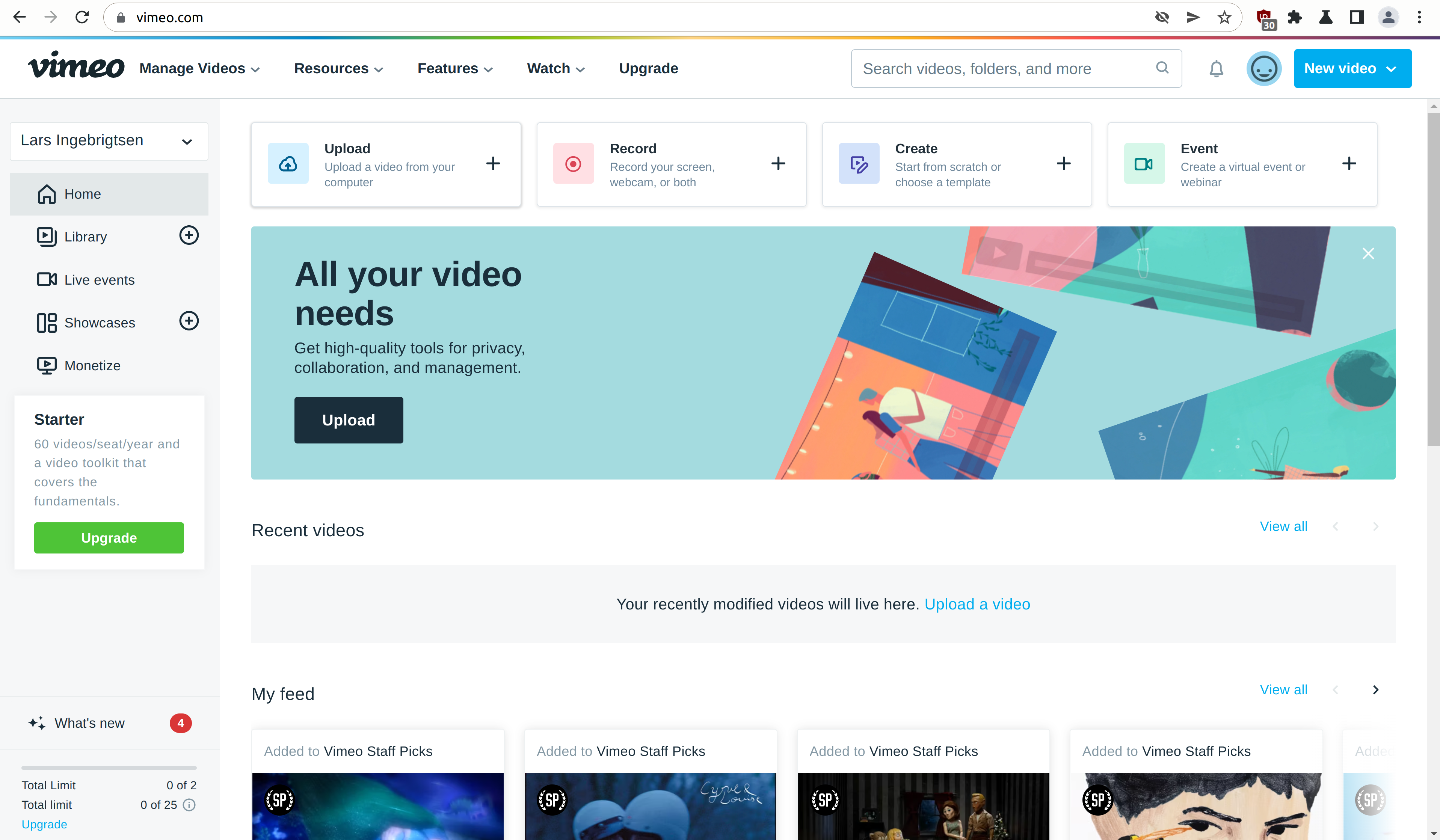
Task: Click the Create from template icon
Action: coord(858,163)
